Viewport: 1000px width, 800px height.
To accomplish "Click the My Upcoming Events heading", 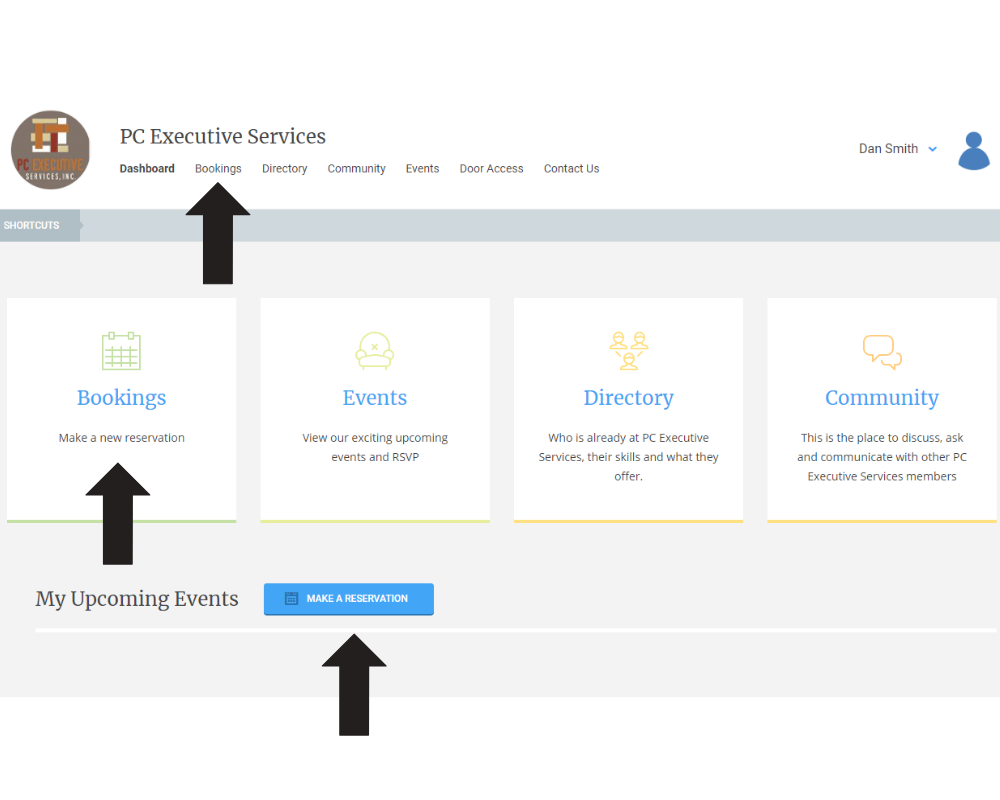I will 137,598.
